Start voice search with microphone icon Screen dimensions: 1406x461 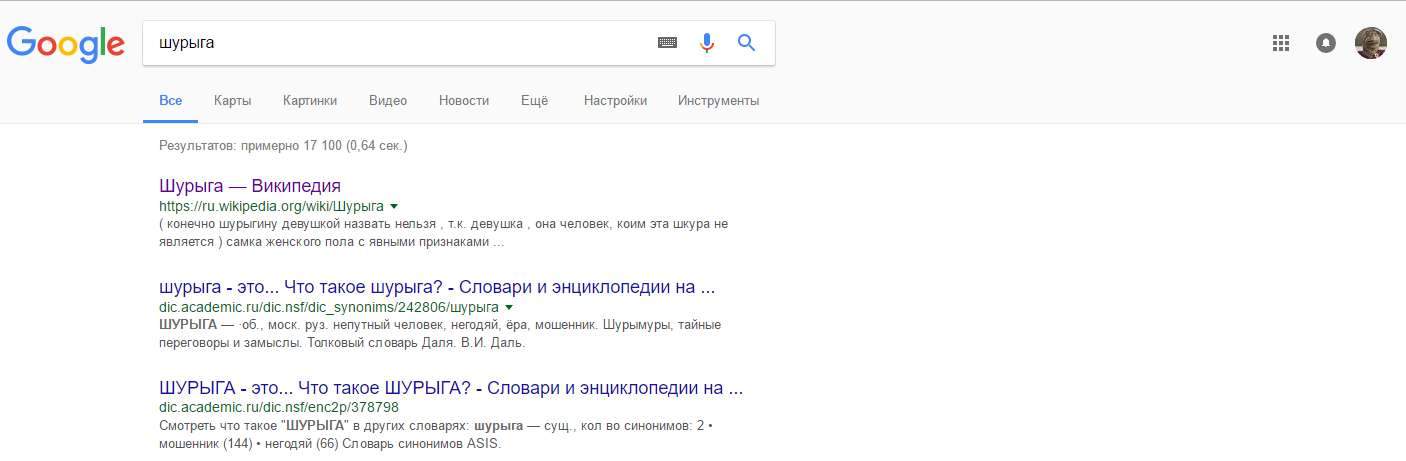click(x=707, y=43)
